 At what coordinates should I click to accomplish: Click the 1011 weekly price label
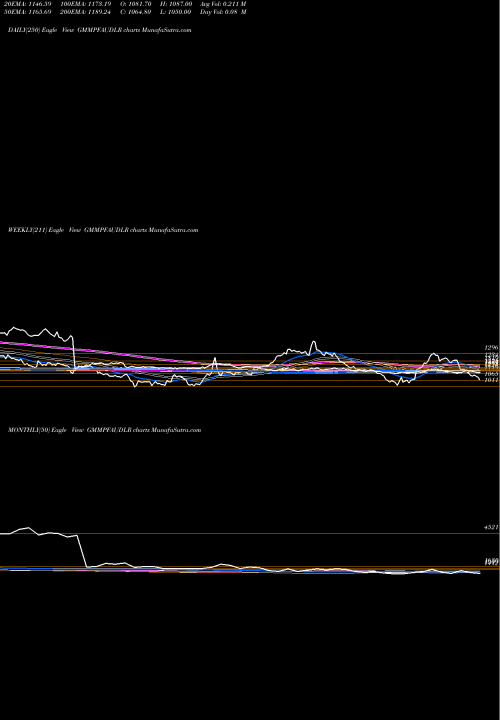491,380
